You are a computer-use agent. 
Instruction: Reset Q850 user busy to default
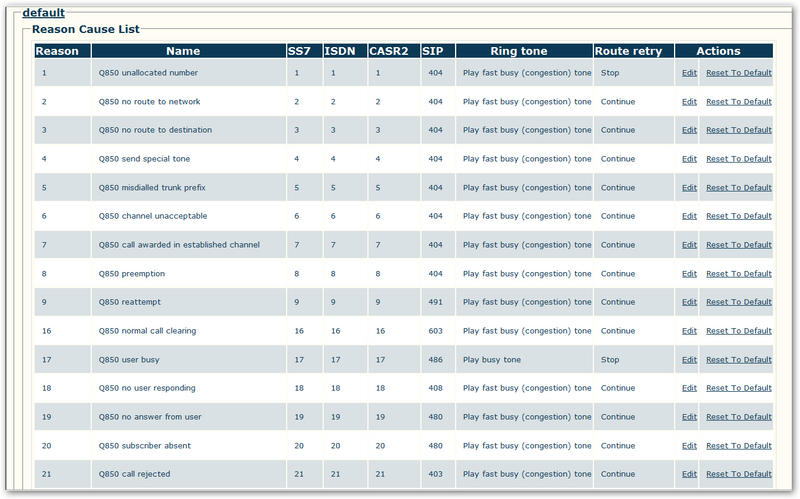coord(739,360)
